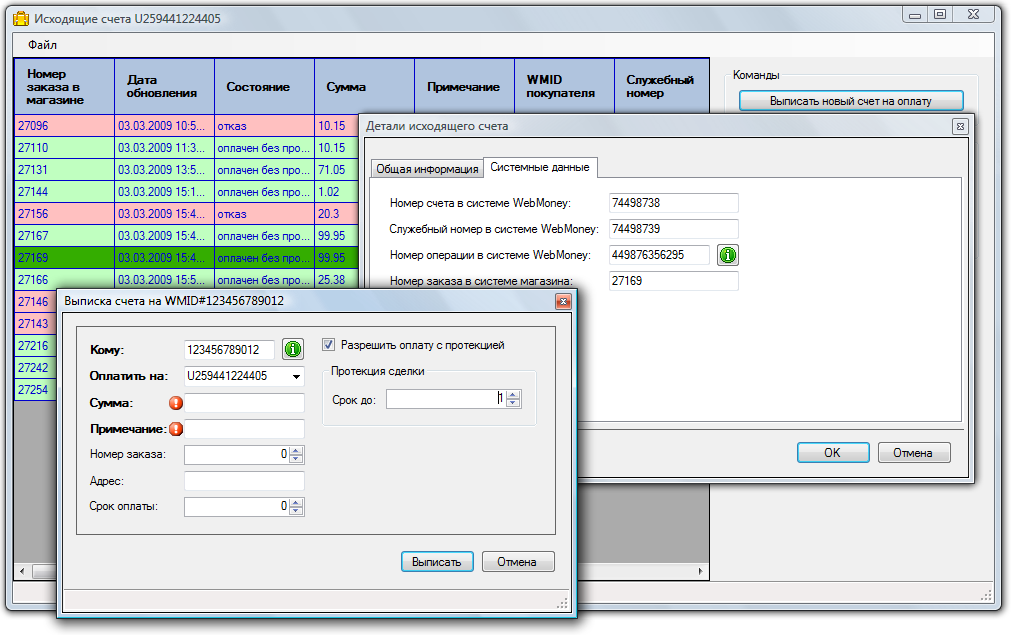Click Выписать новый счет на оплату

click(x=850, y=101)
